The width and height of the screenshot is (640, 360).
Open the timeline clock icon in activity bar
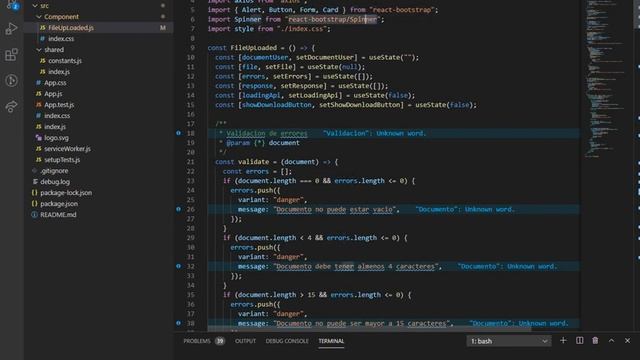click(x=11, y=80)
